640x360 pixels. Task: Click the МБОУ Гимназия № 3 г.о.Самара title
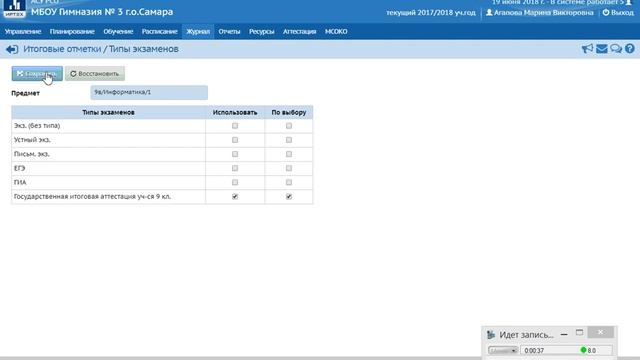pyautogui.click(x=102, y=12)
